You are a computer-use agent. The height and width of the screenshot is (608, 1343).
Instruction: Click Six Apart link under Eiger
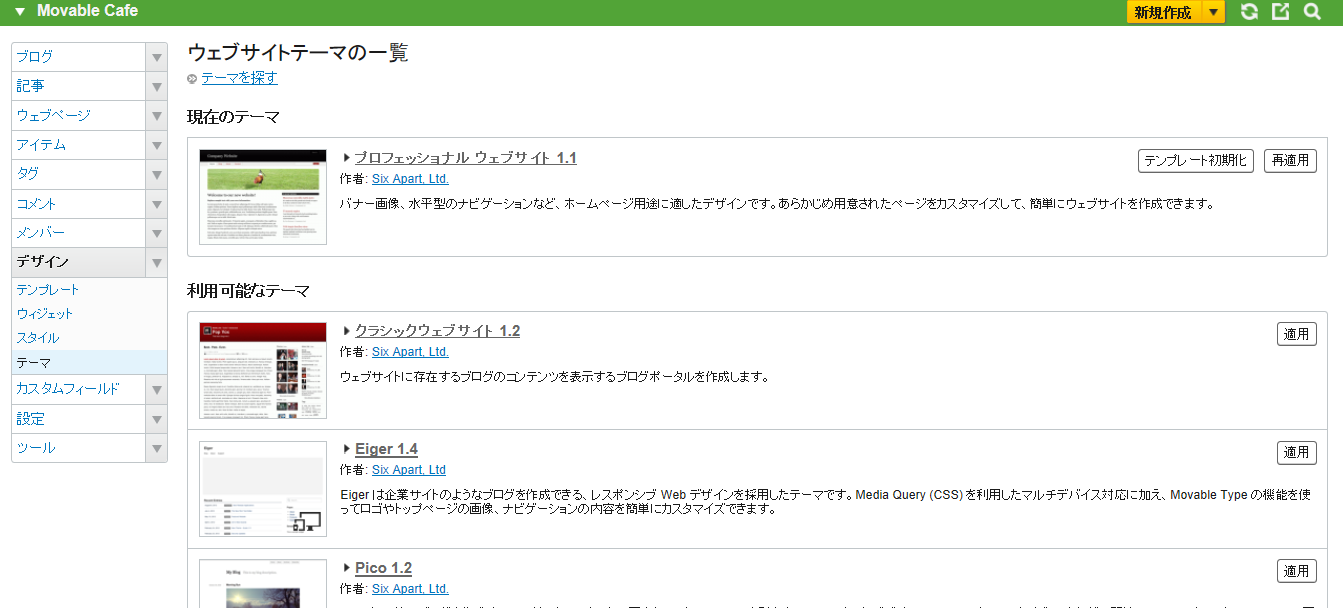click(x=409, y=470)
